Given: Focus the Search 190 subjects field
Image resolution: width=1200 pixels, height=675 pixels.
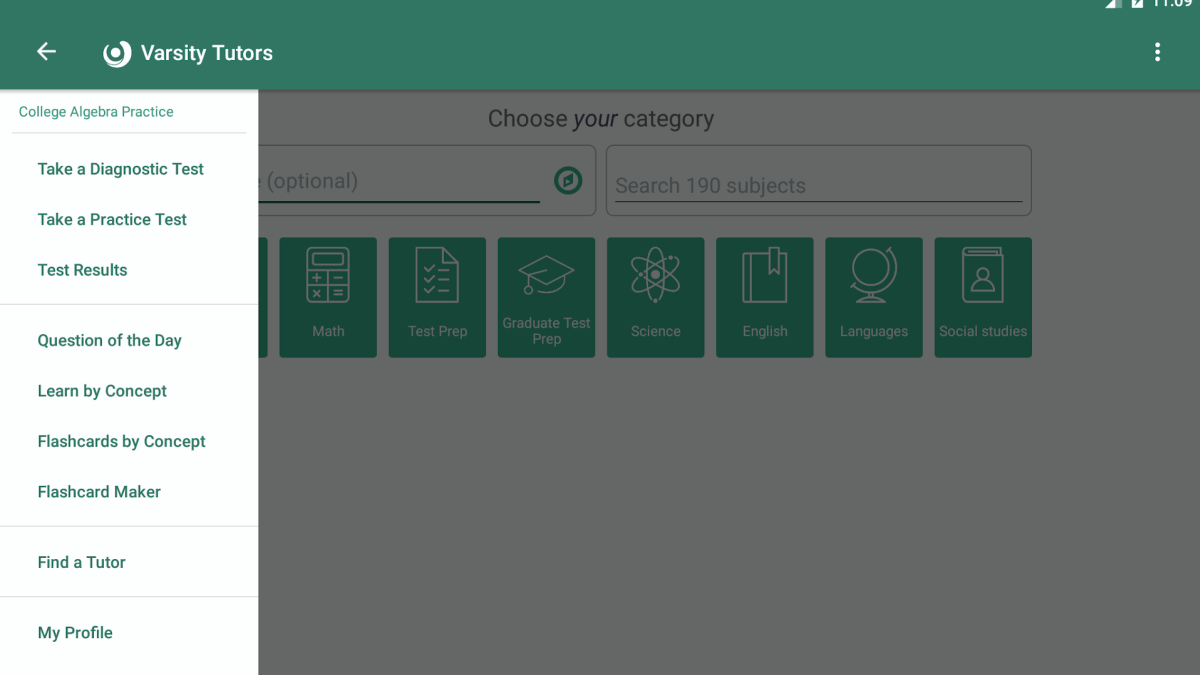Looking at the screenshot, I should (x=818, y=186).
